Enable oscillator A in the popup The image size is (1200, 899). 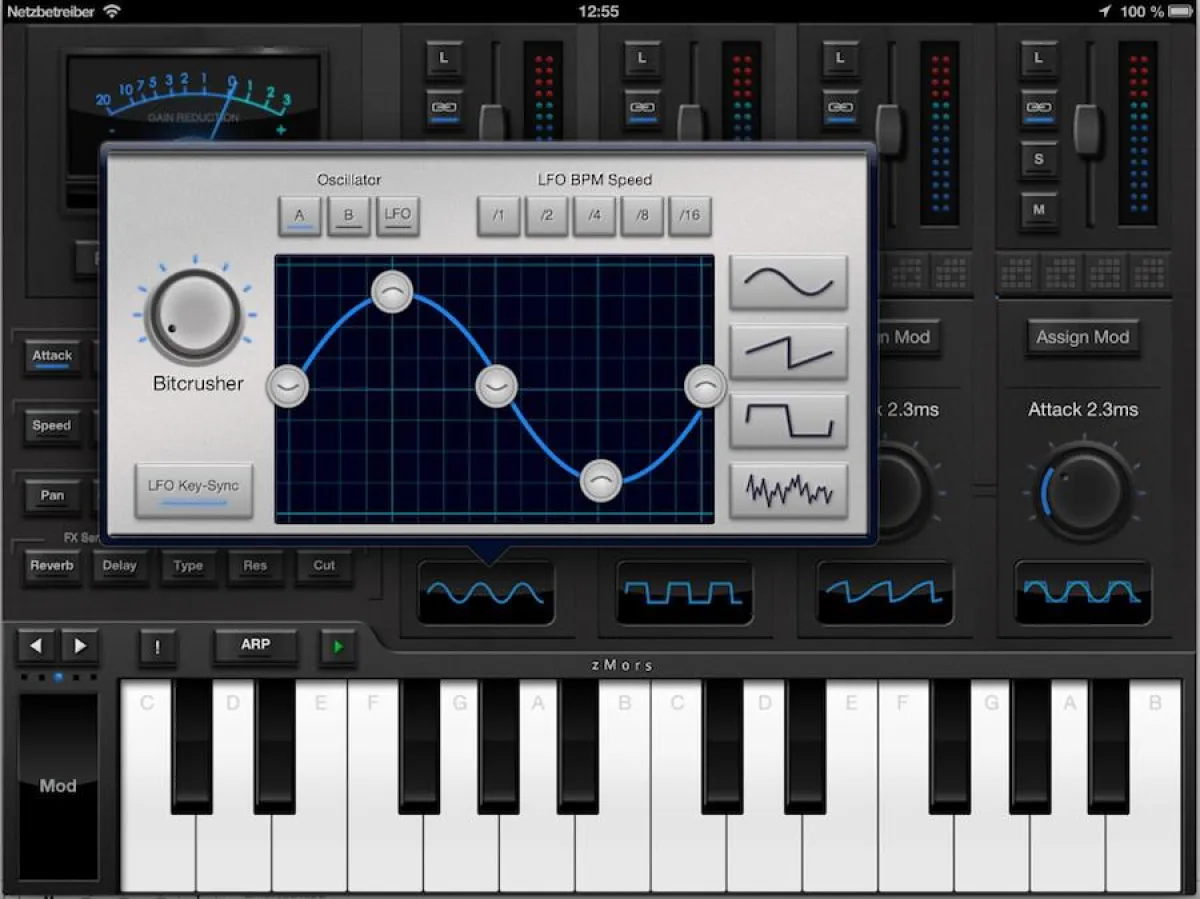299,216
